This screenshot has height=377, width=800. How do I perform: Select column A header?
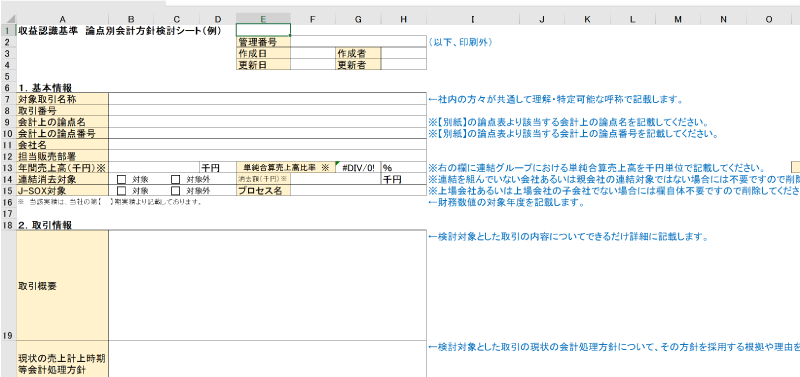(62, 19)
